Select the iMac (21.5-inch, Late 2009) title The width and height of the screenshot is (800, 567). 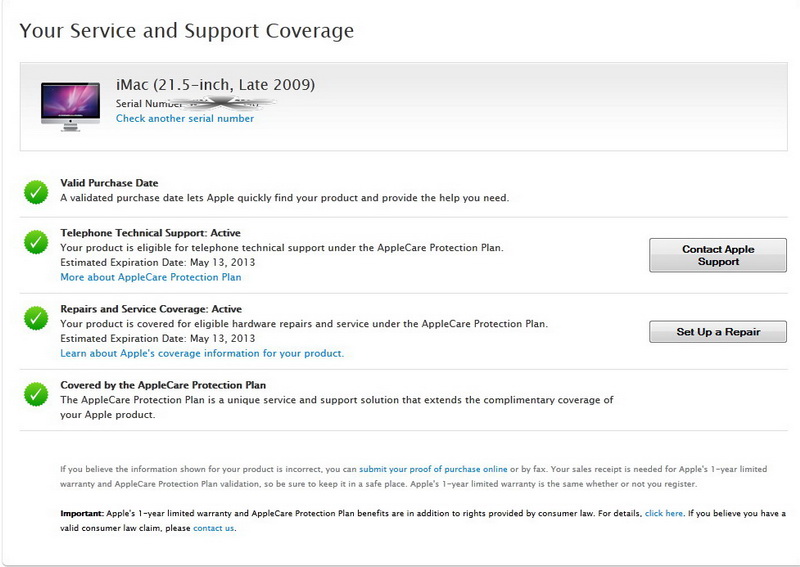tap(215, 84)
